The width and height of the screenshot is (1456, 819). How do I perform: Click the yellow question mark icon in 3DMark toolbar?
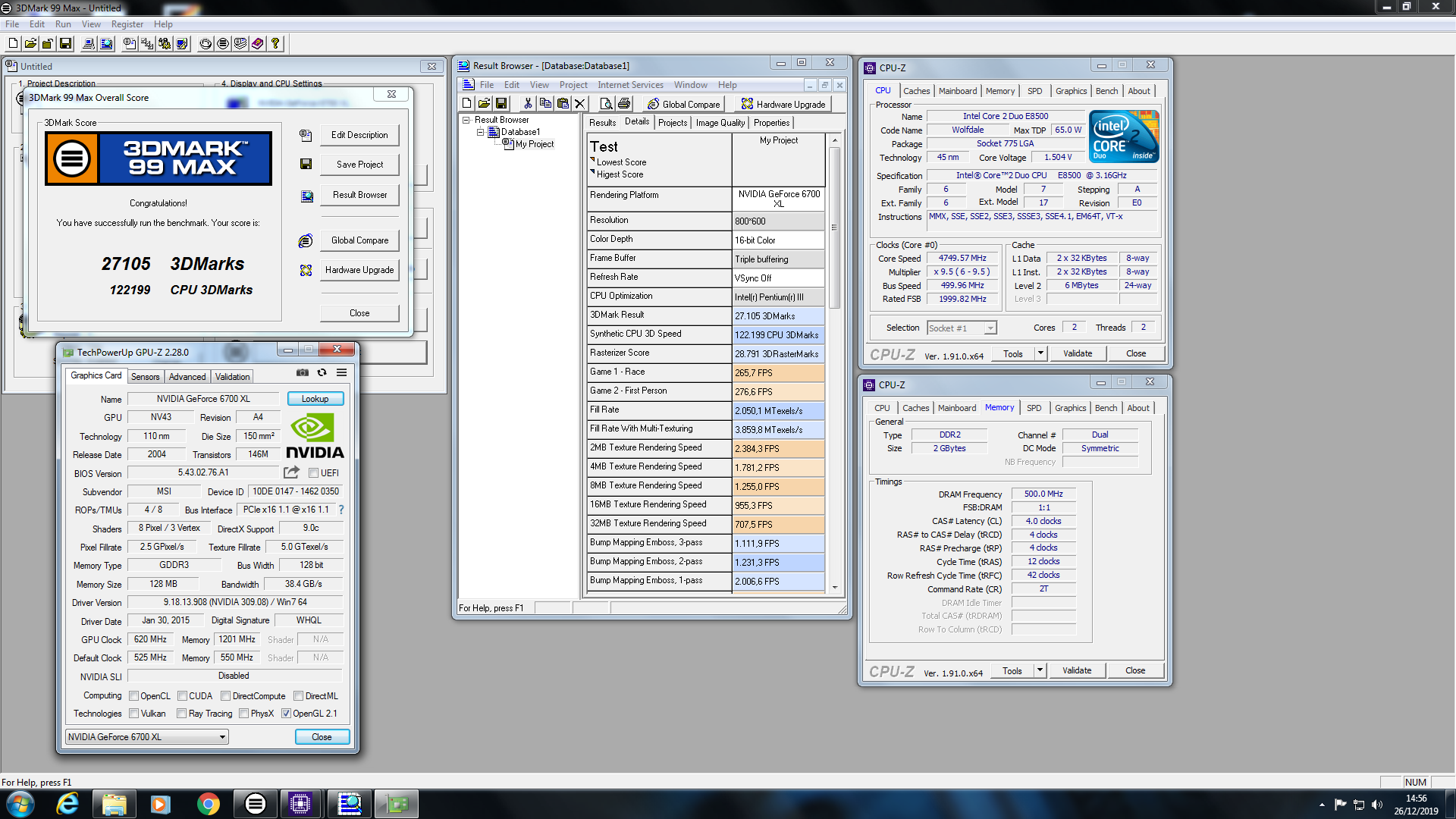click(x=275, y=43)
